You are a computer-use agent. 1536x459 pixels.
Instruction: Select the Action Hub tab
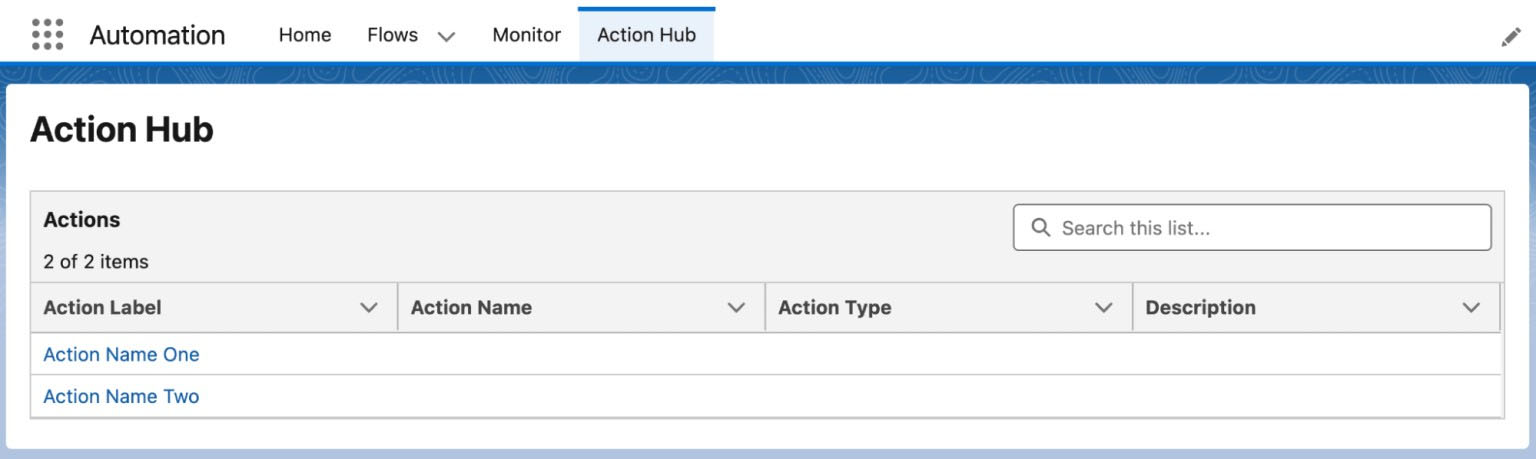point(646,35)
